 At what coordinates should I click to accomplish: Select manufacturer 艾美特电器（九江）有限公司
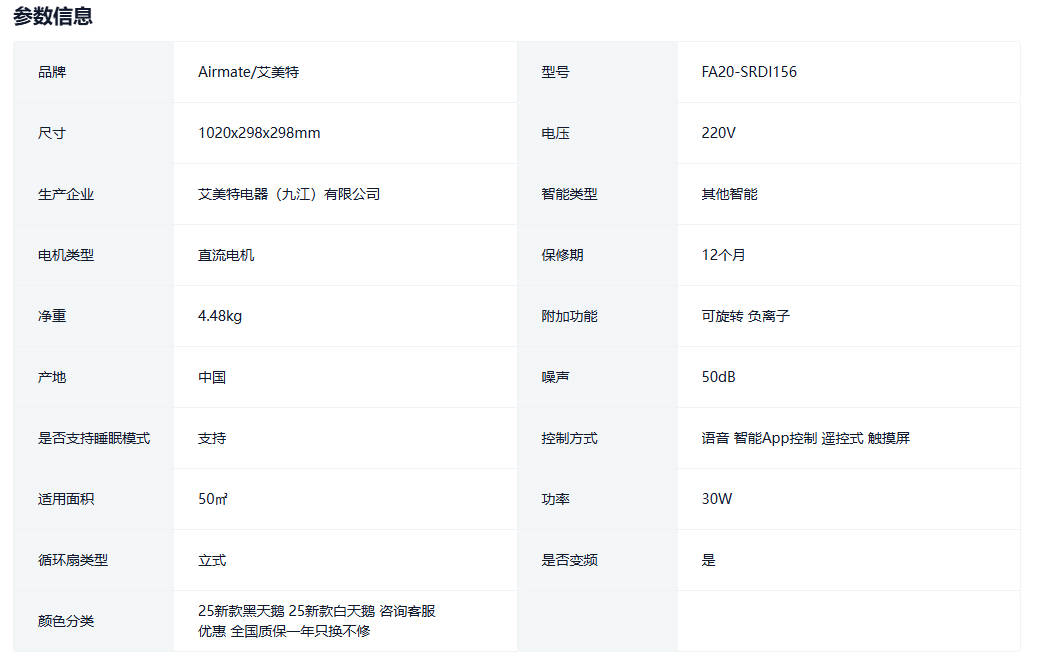[x=289, y=194]
